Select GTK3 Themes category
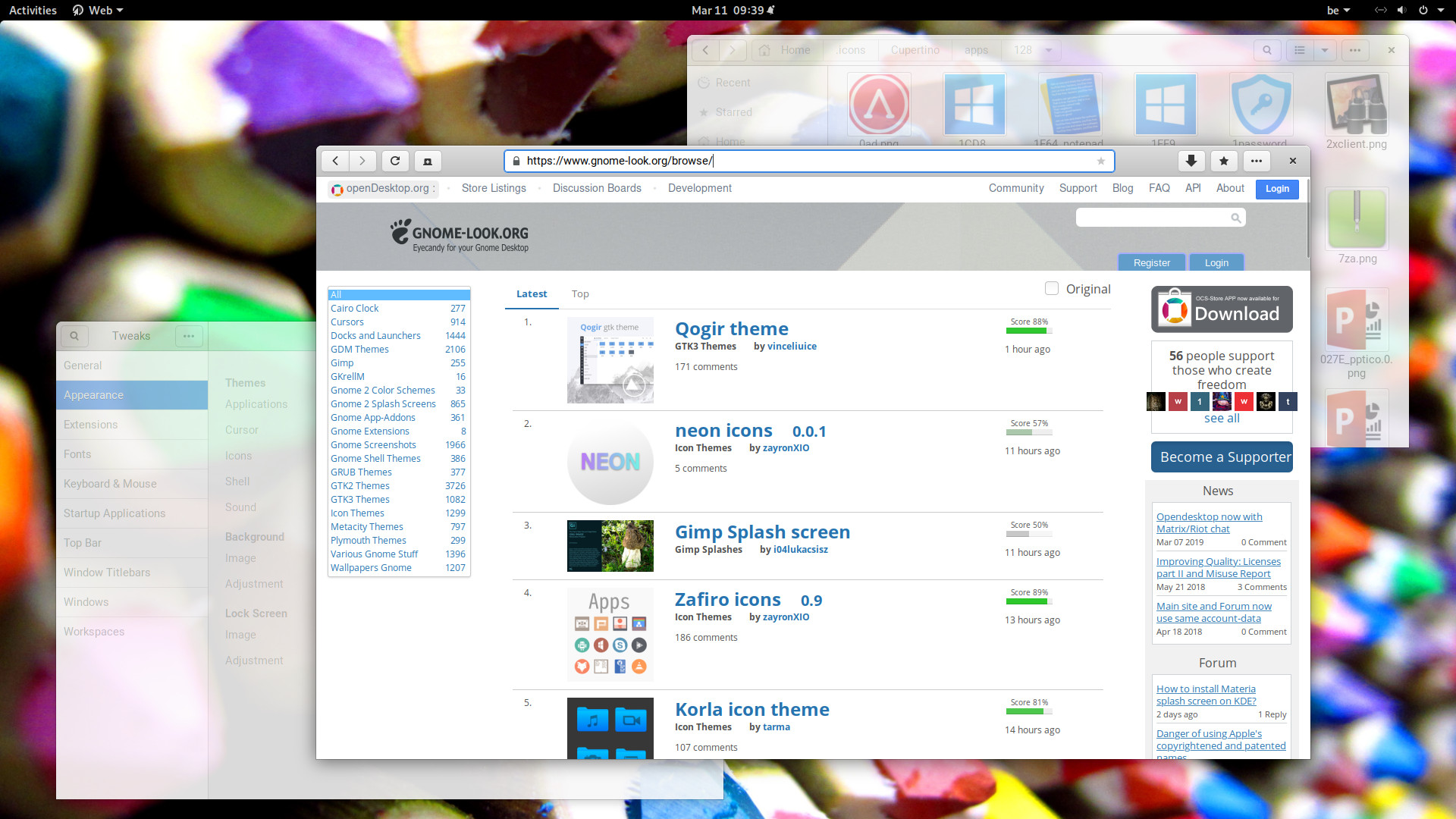 (x=360, y=500)
